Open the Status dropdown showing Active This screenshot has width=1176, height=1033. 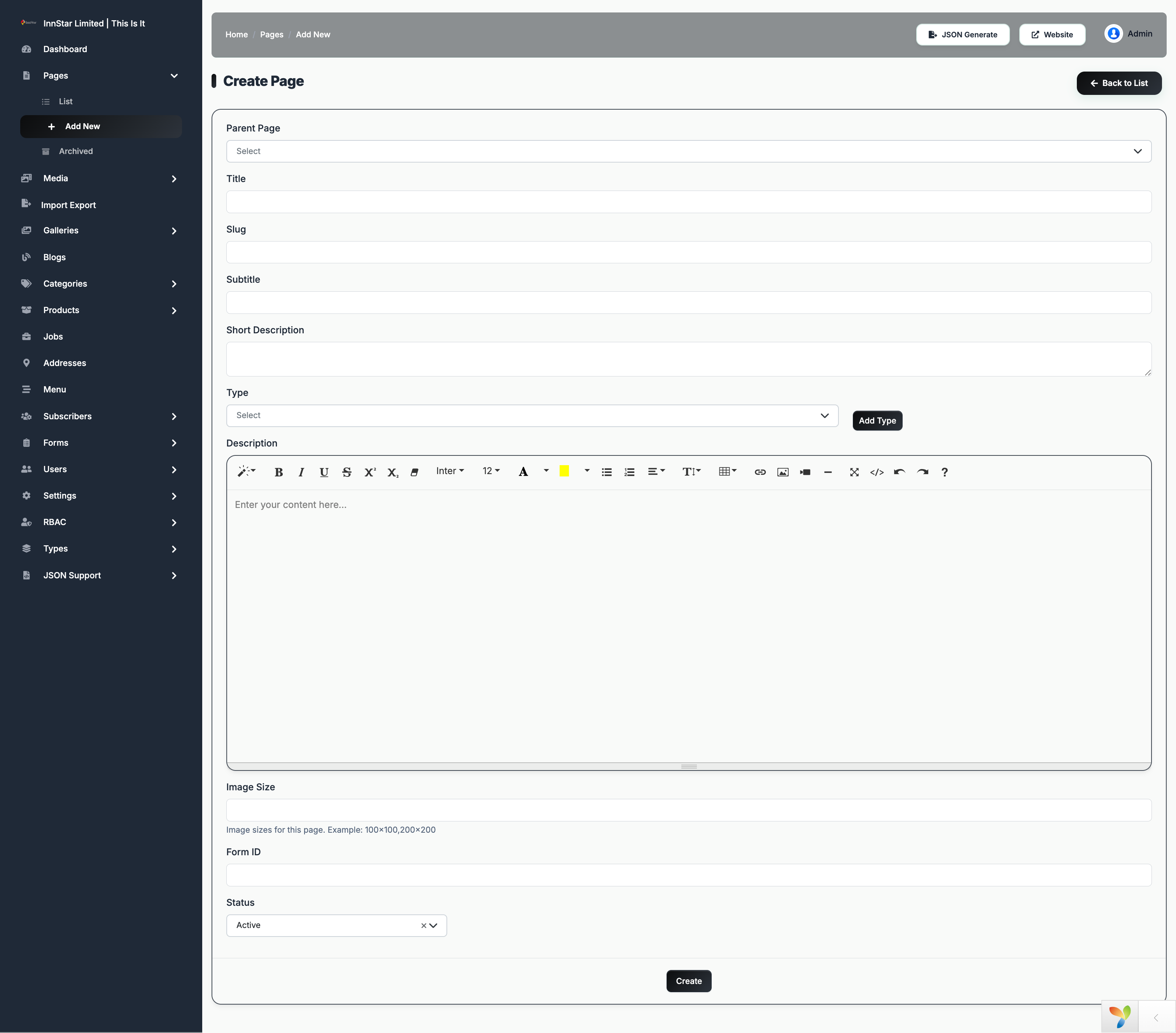pos(336,925)
